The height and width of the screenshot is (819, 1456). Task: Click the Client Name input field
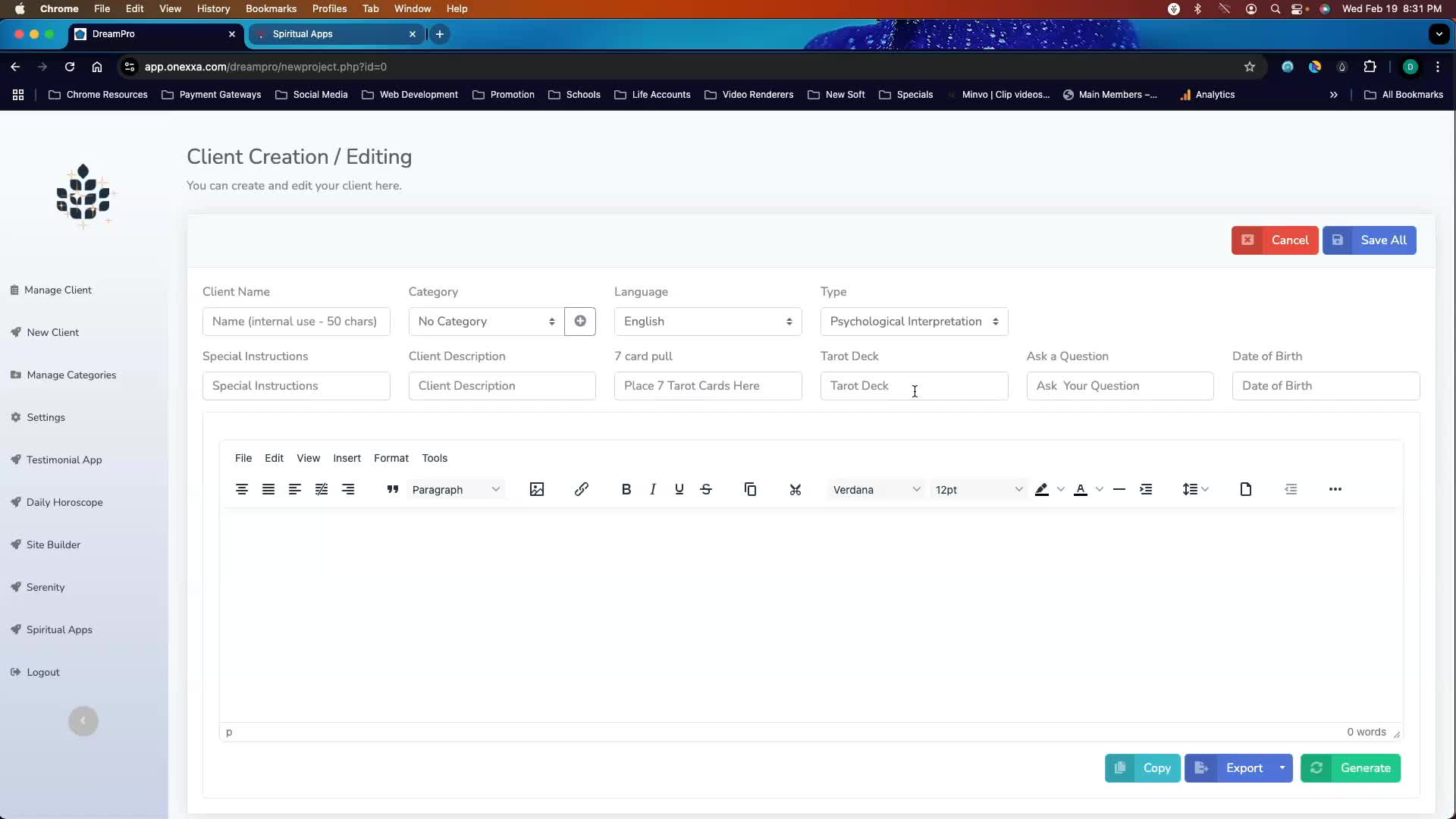coord(296,322)
